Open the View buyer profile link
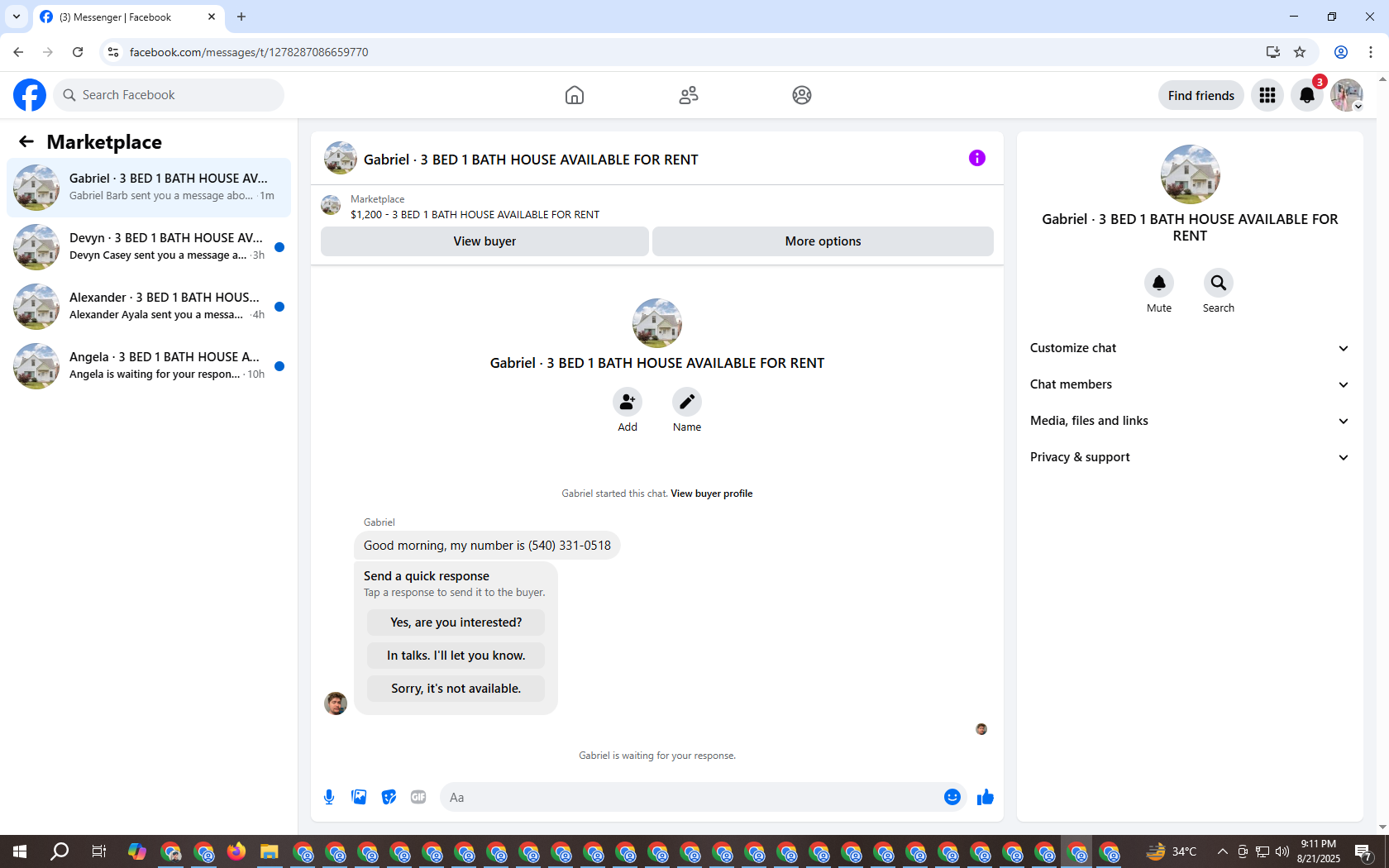 712,494
